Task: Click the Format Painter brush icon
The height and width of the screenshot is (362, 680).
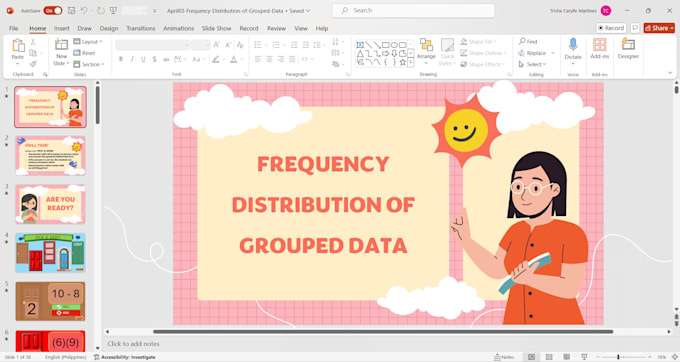Action: pyautogui.click(x=33, y=64)
